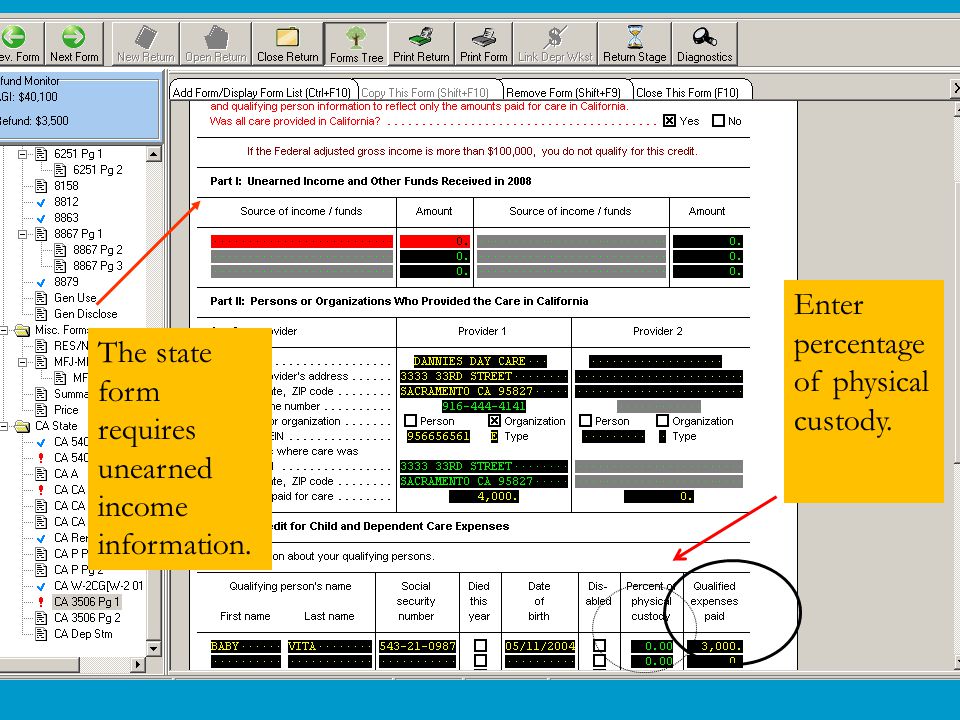
Task: Click the New Return toolbar icon
Action: point(146,44)
